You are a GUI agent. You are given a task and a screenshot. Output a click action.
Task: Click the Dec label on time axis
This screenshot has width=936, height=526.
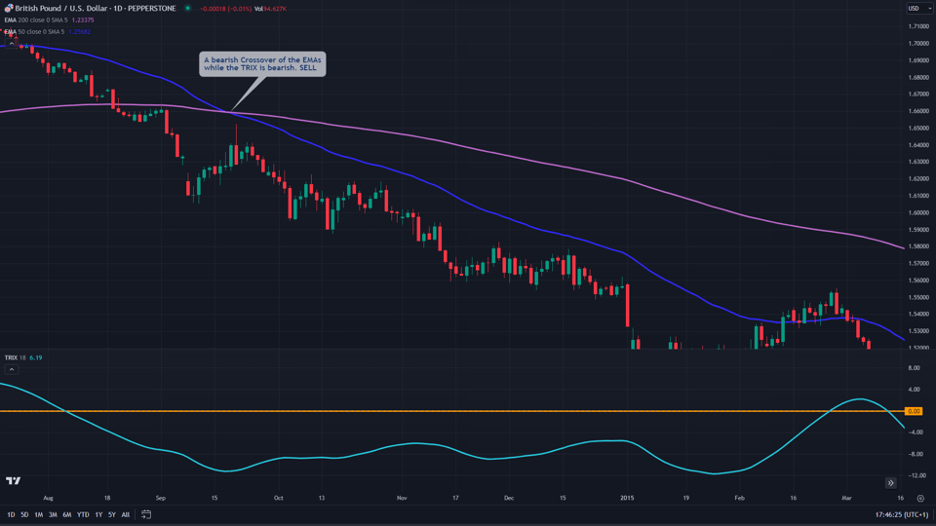[509, 498]
